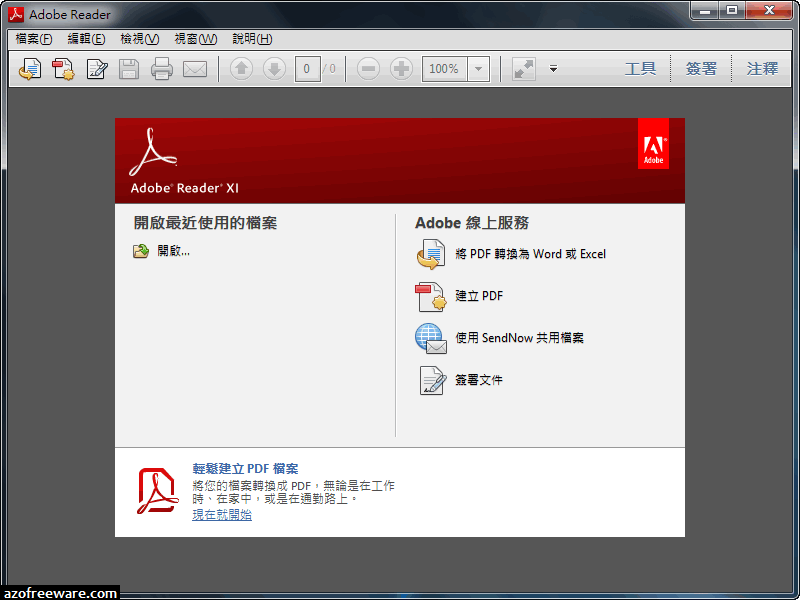Click the Adobe Reader title bar icon

tap(16, 14)
